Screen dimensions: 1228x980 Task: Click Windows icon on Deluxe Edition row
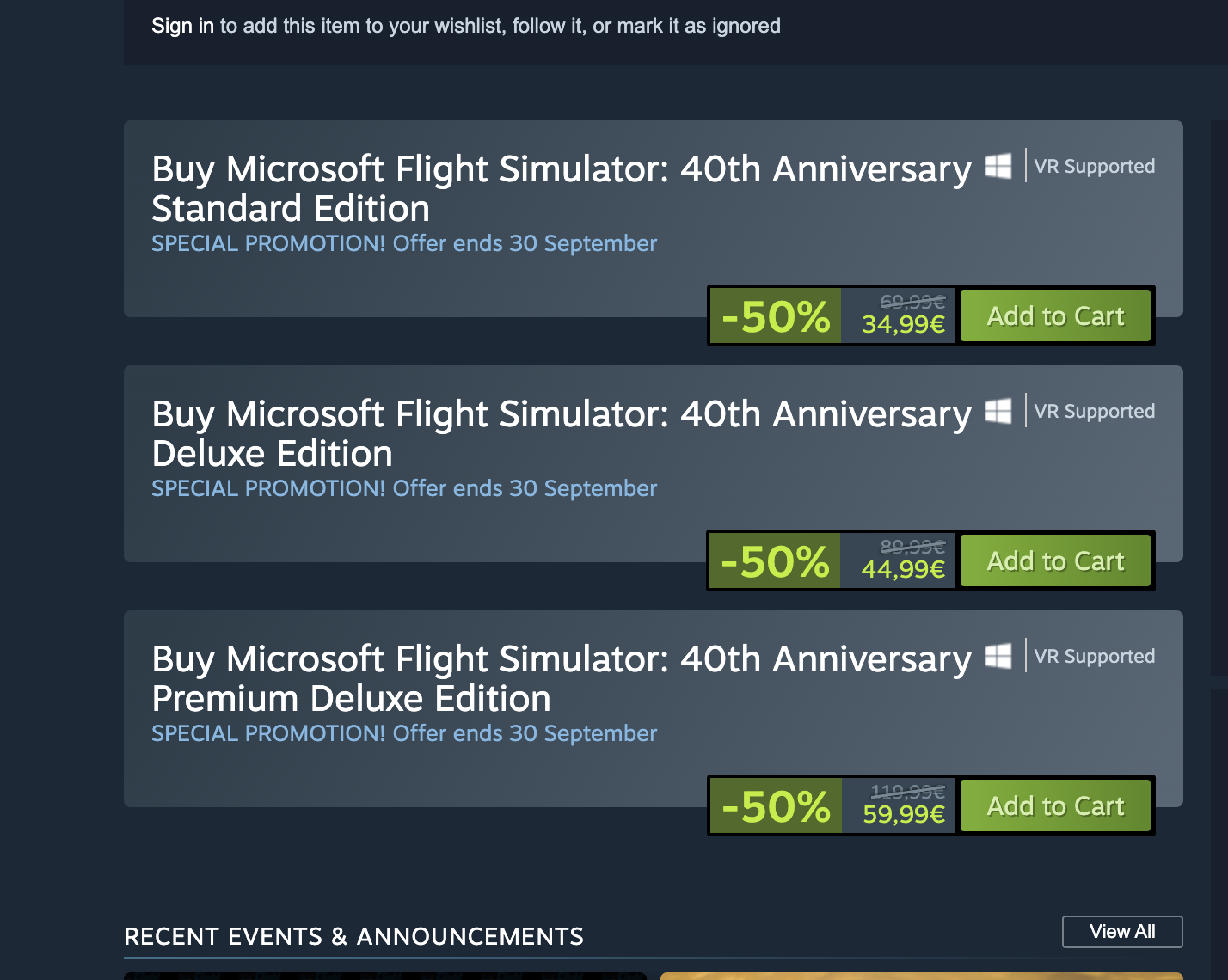[x=998, y=411]
